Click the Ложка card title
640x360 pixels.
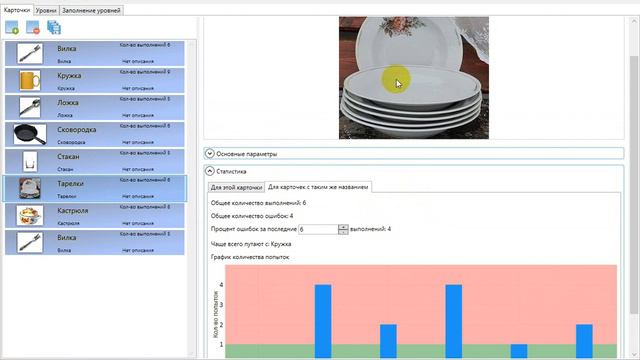pos(67,102)
